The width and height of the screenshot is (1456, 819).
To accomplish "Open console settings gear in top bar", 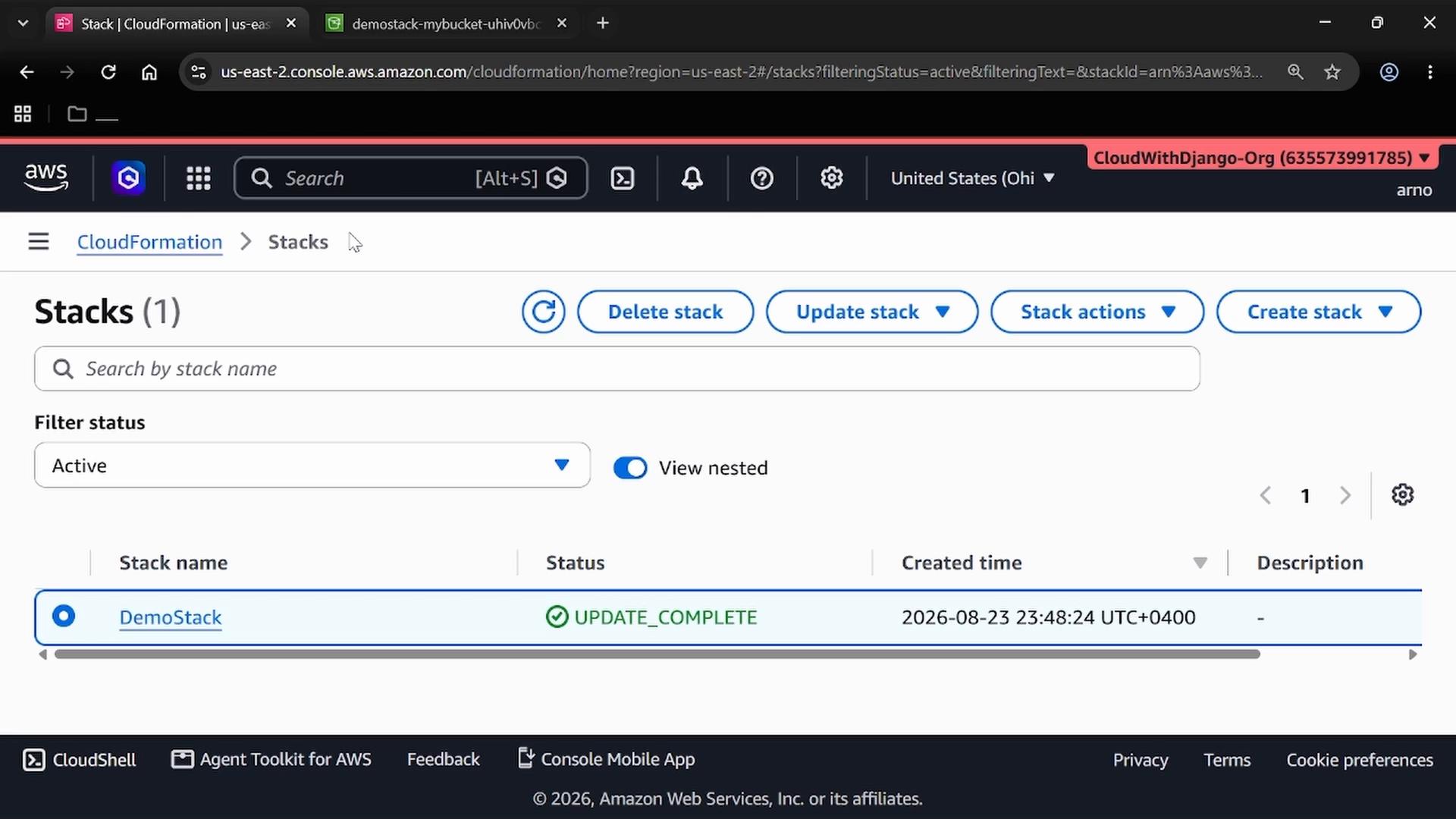I will [832, 178].
